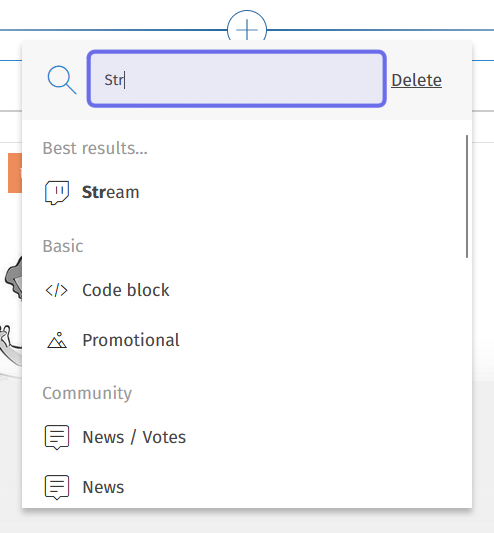Screen dimensions: 494x533
Task: Choose Code block from the Basic section
Action: click(x=247, y=290)
